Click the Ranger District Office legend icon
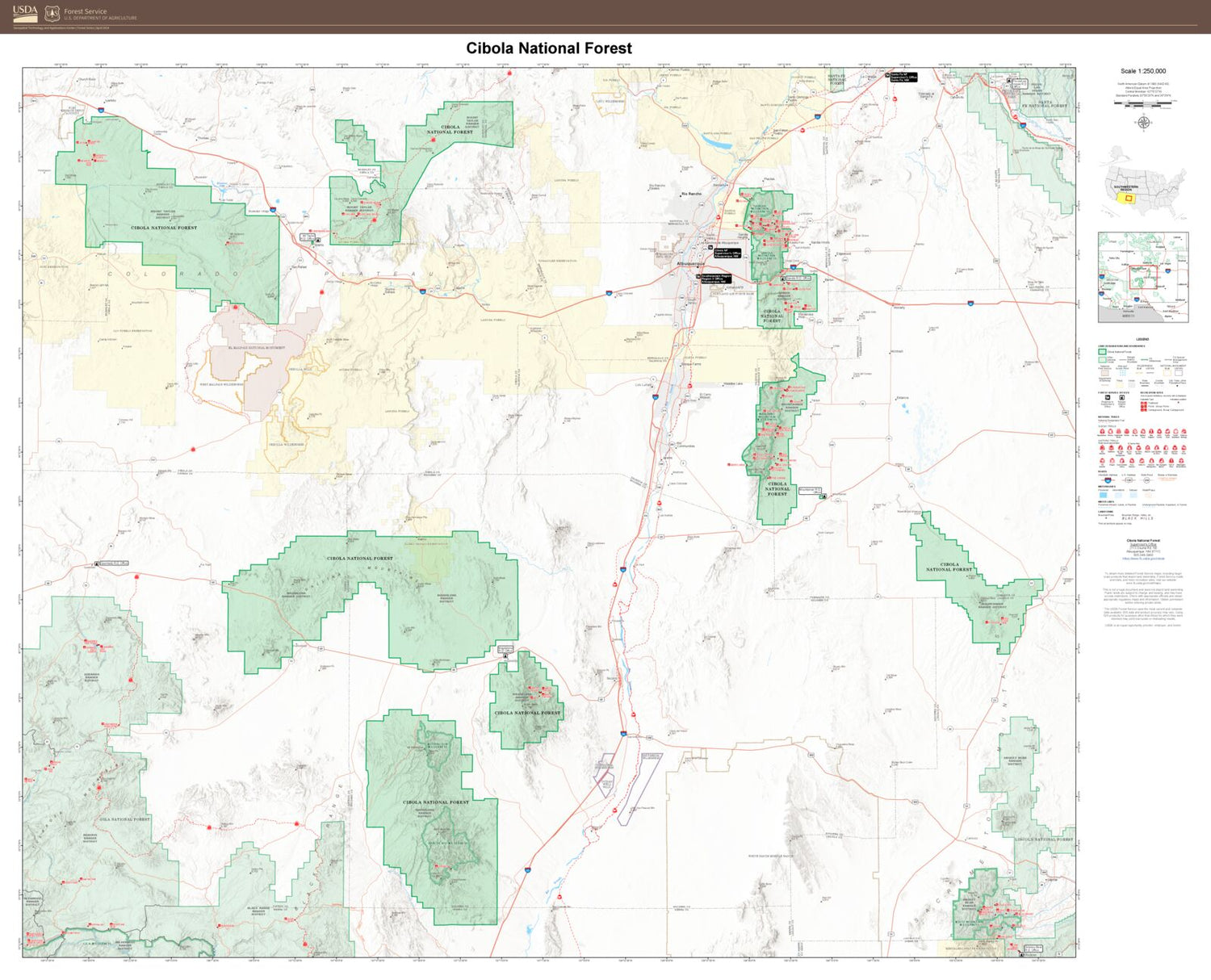 [1122, 397]
